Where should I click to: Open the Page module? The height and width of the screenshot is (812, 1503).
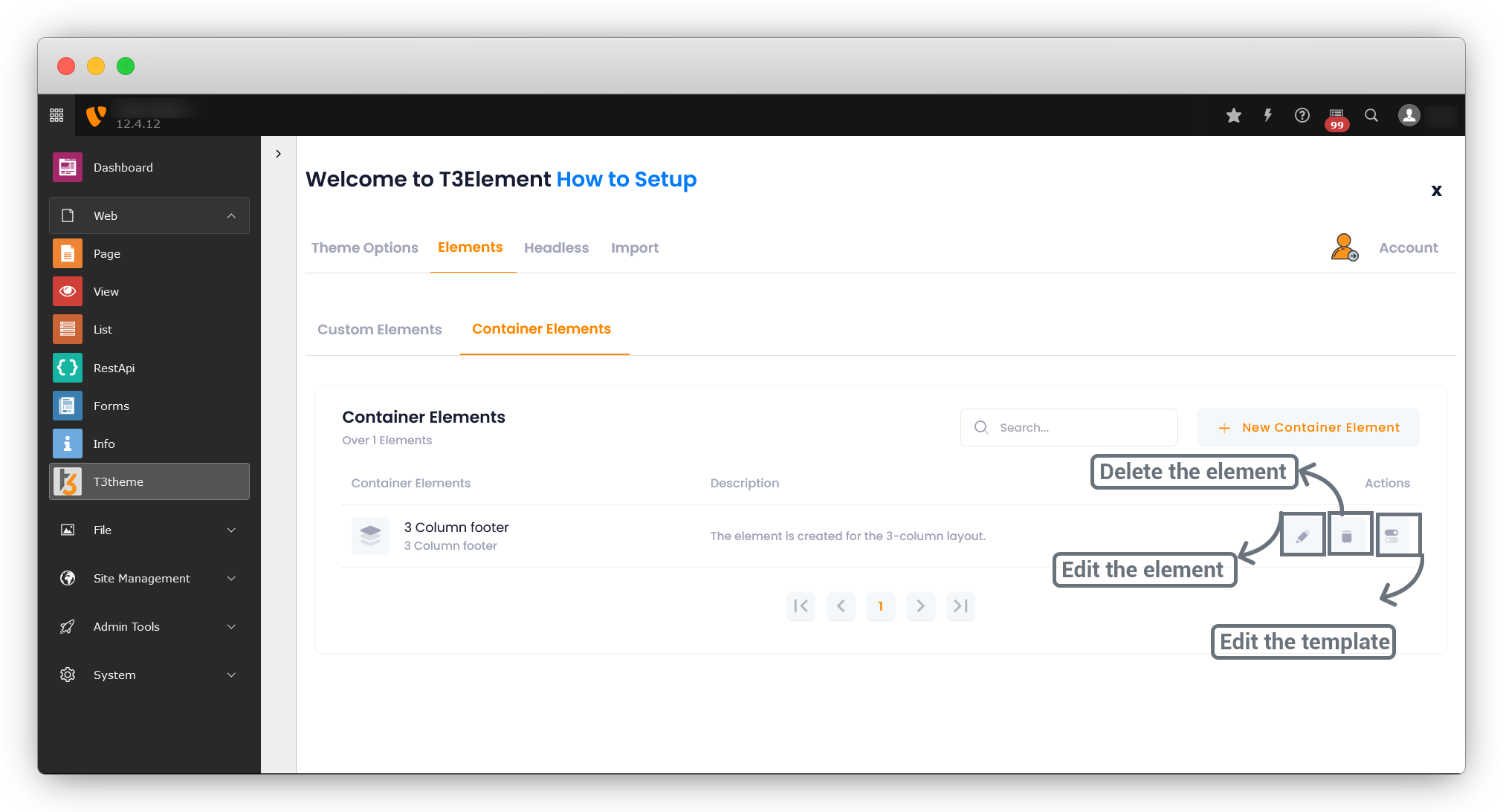[x=149, y=254]
